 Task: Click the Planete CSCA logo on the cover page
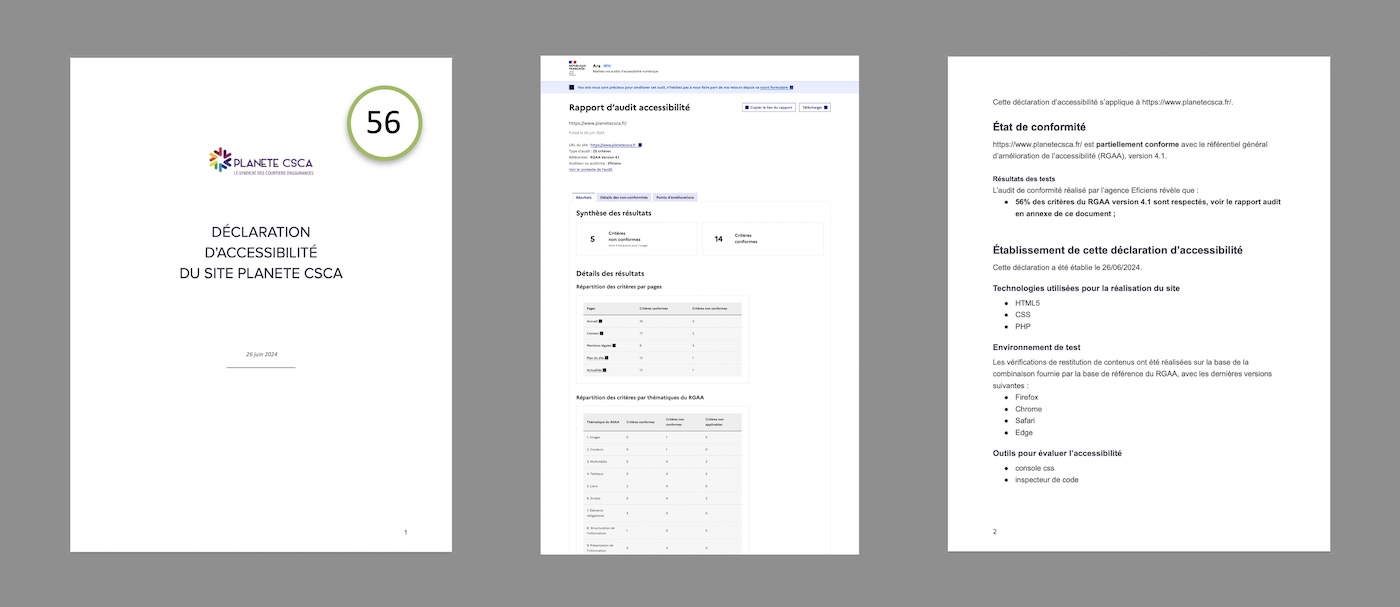tap(262, 160)
